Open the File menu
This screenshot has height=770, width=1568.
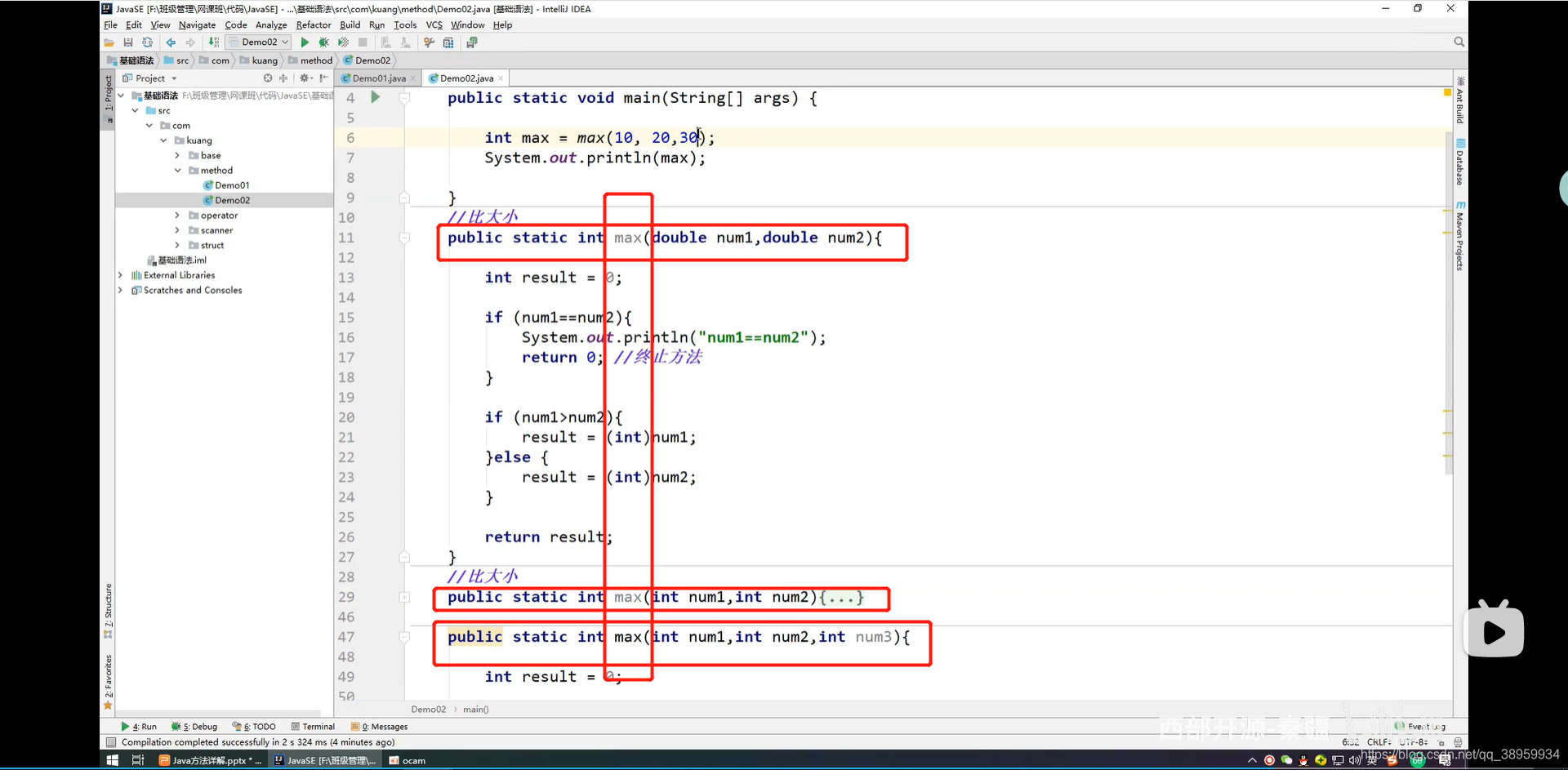tap(110, 24)
